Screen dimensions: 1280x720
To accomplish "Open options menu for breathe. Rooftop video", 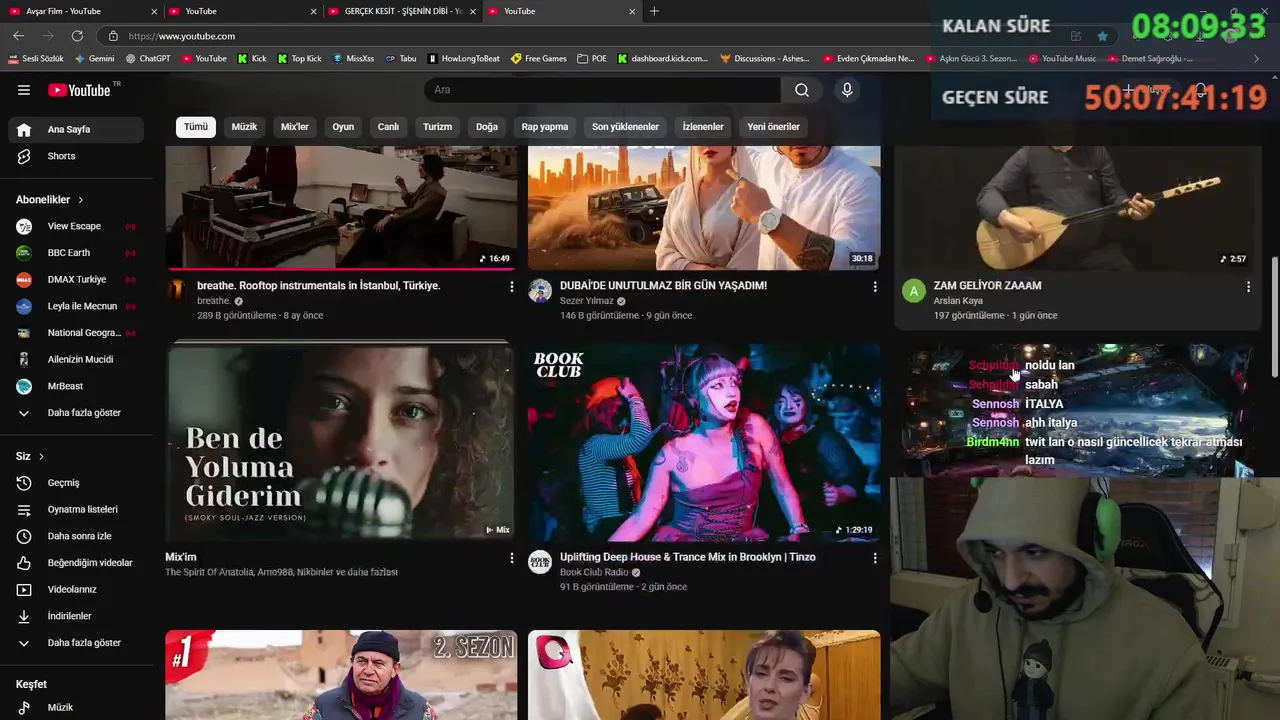I will pos(512,287).
